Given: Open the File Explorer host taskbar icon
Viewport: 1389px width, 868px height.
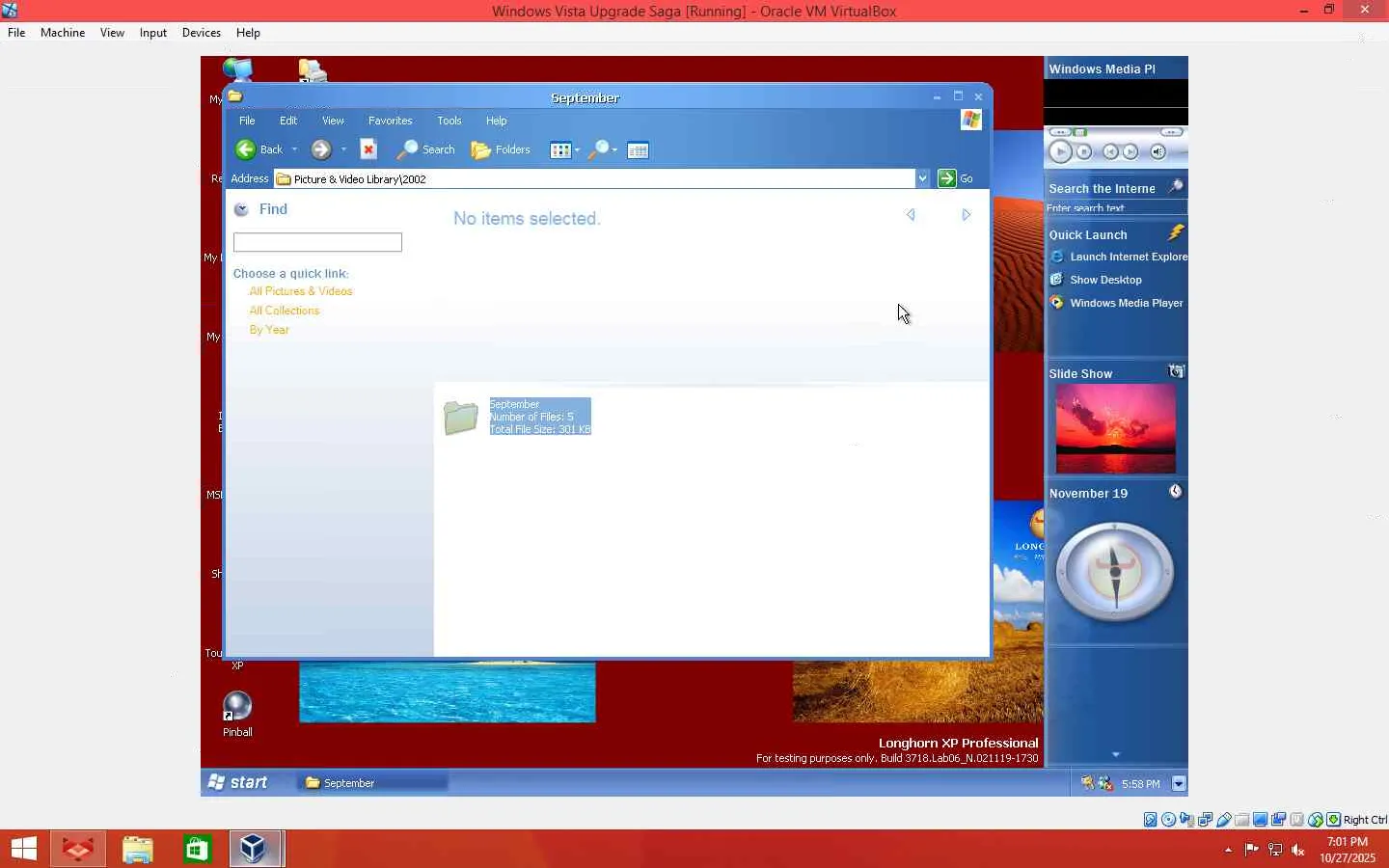Looking at the screenshot, I should click(x=137, y=849).
